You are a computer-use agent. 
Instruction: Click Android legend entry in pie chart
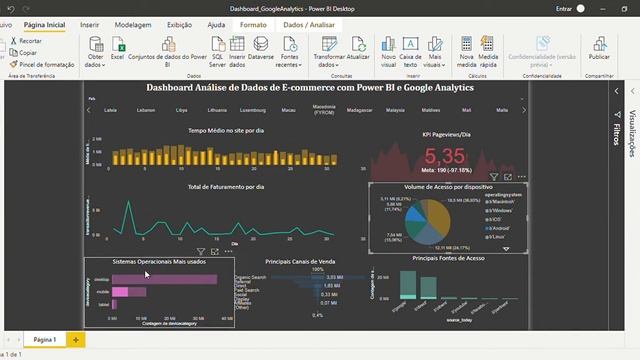tap(498, 228)
